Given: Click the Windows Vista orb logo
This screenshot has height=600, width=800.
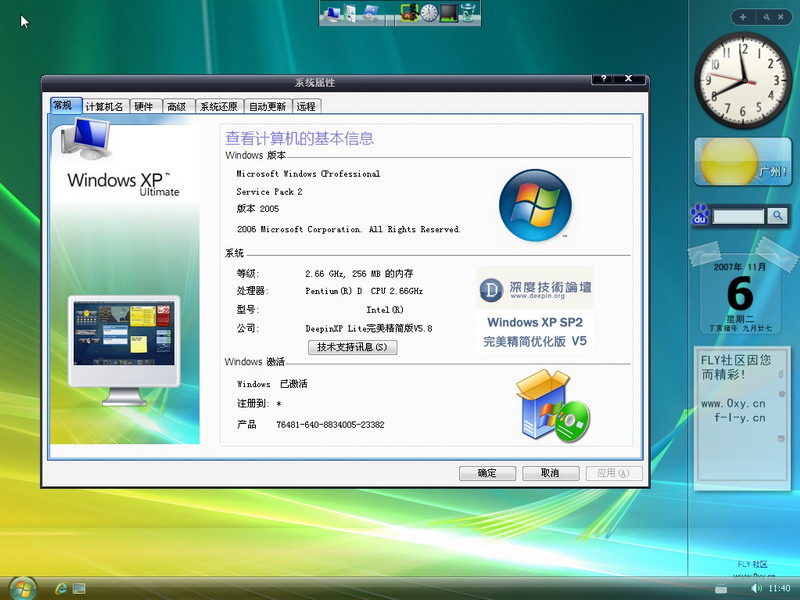Looking at the screenshot, I should click(535, 205).
